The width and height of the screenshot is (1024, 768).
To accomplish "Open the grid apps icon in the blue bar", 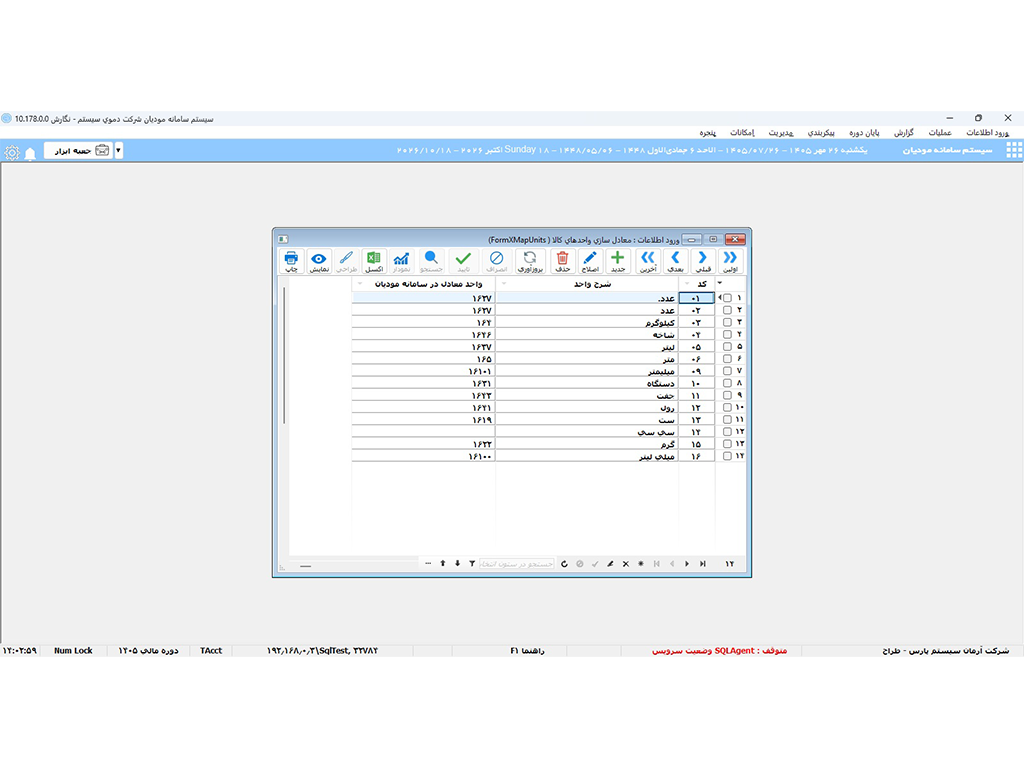I will click(x=1014, y=150).
